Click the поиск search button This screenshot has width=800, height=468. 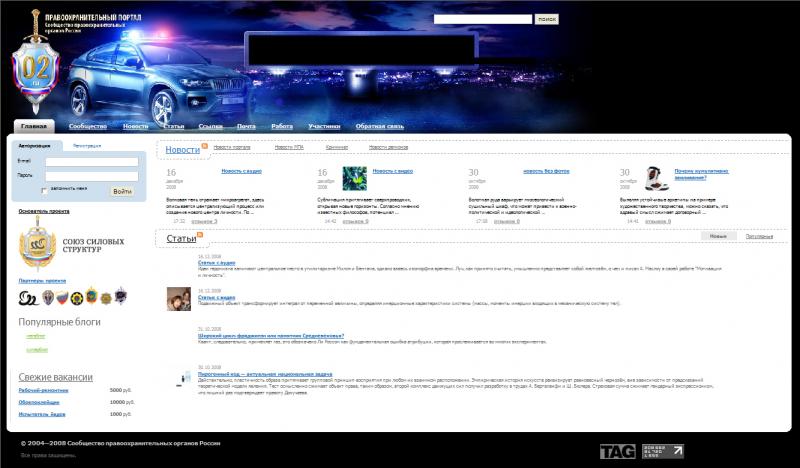(x=546, y=19)
